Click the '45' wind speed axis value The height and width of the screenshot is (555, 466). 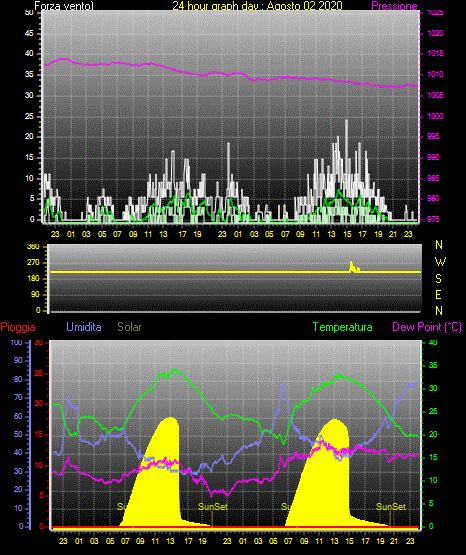(x=29, y=34)
